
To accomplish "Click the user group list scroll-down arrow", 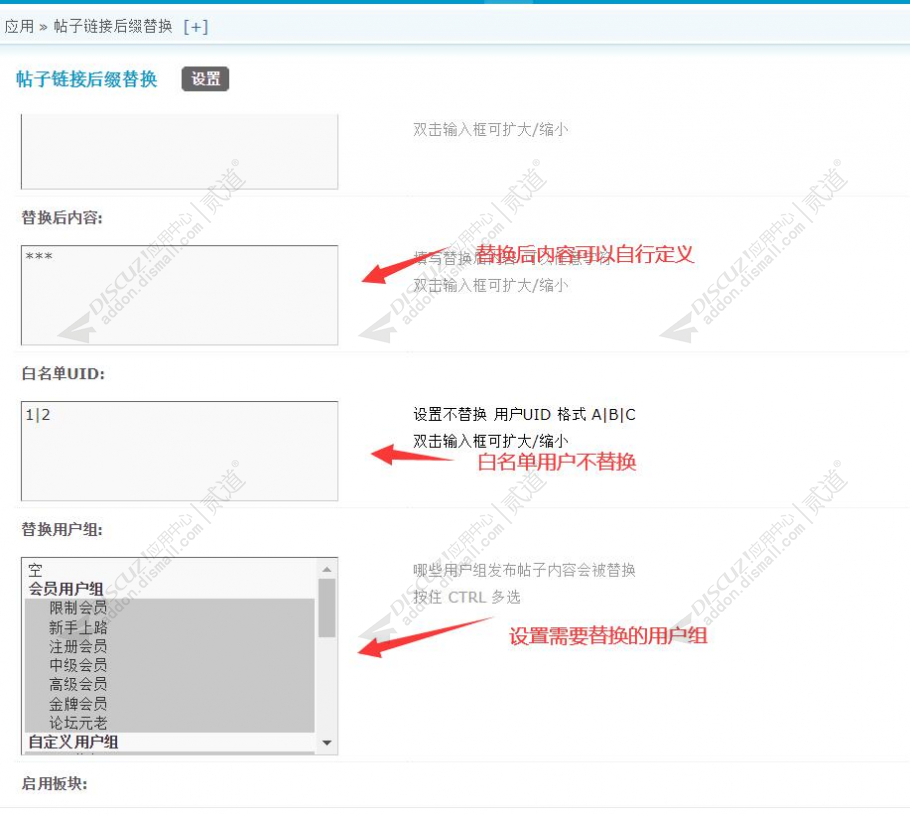I will (327, 743).
